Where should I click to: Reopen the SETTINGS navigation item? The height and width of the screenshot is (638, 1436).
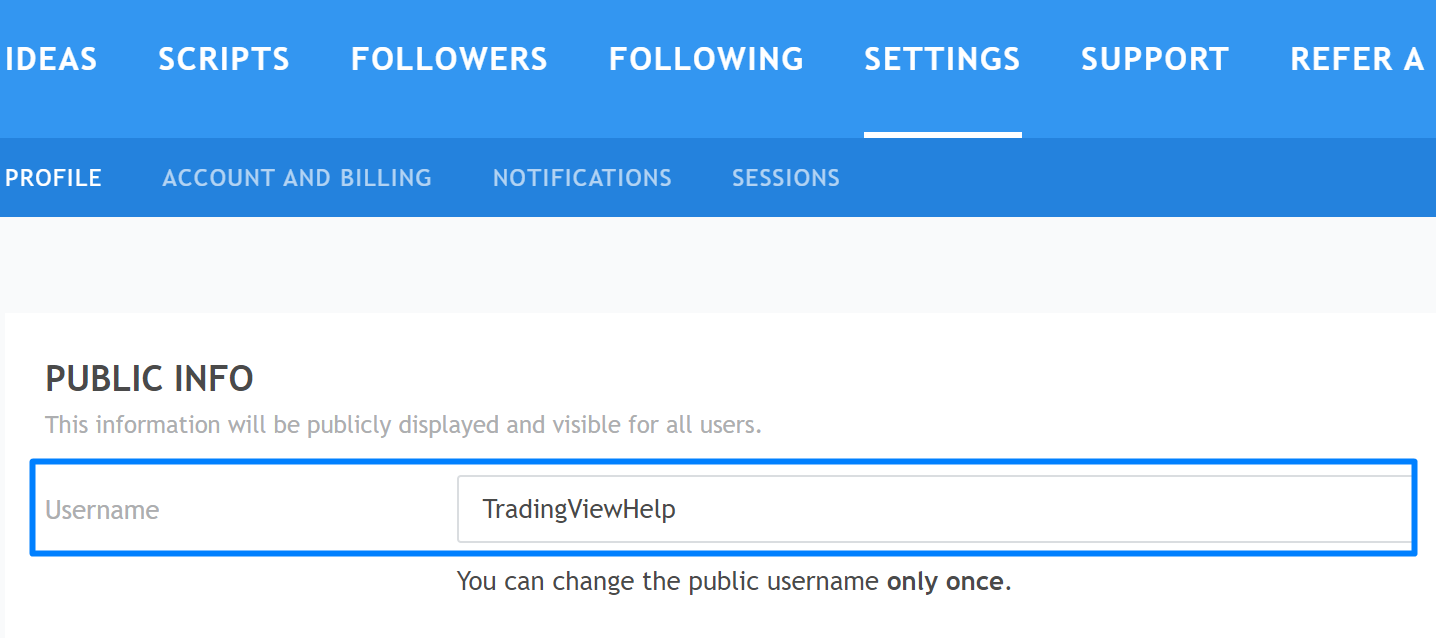tap(942, 58)
